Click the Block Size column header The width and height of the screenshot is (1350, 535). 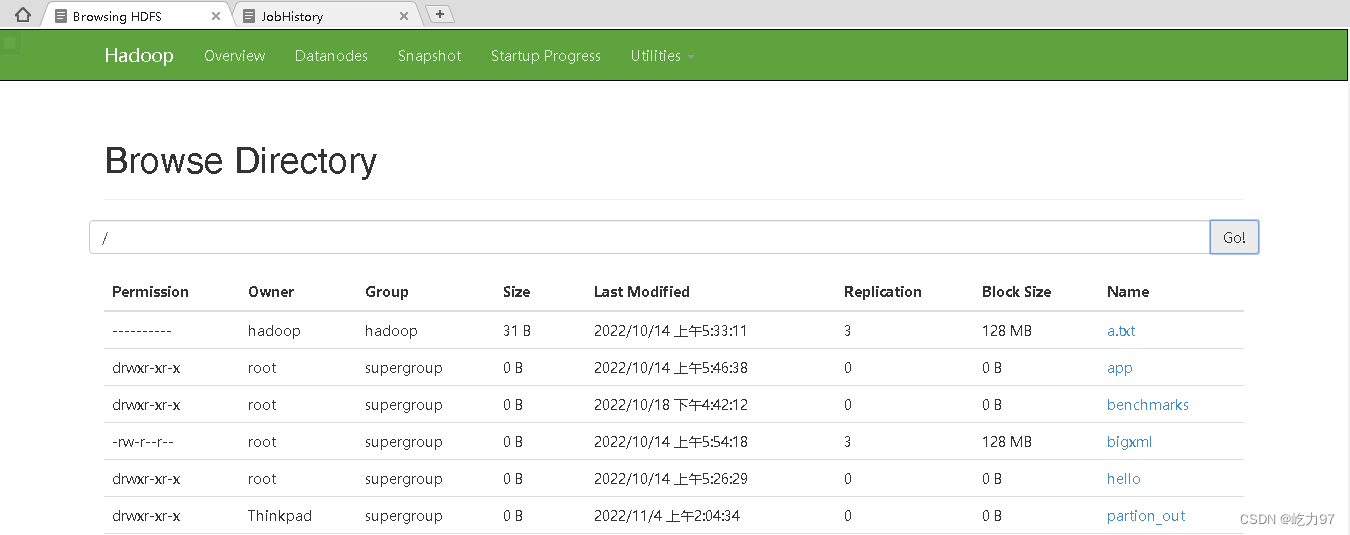[x=1016, y=292]
